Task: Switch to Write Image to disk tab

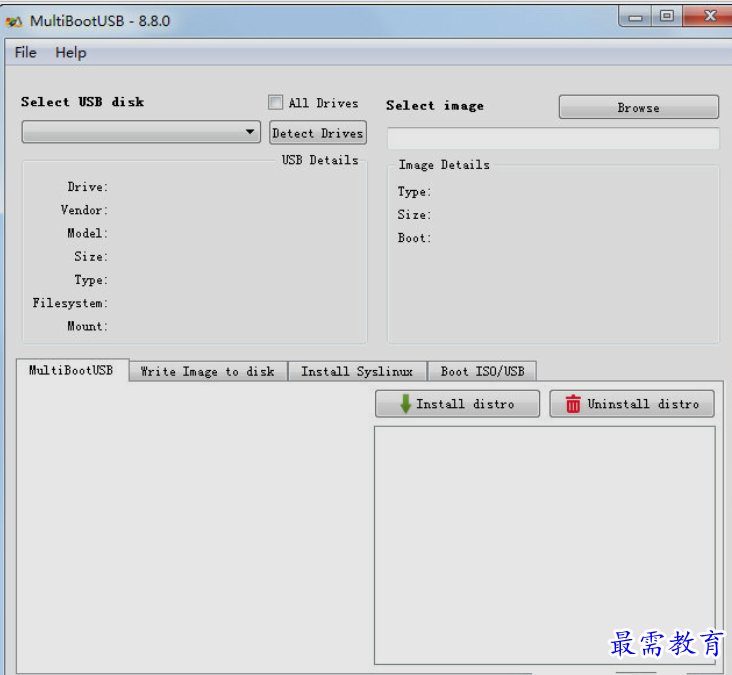Action: pos(208,372)
